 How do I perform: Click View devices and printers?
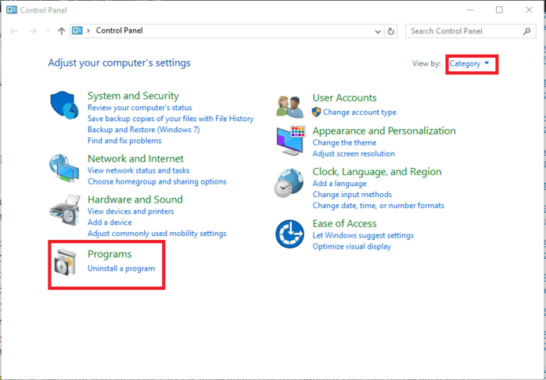pos(131,211)
